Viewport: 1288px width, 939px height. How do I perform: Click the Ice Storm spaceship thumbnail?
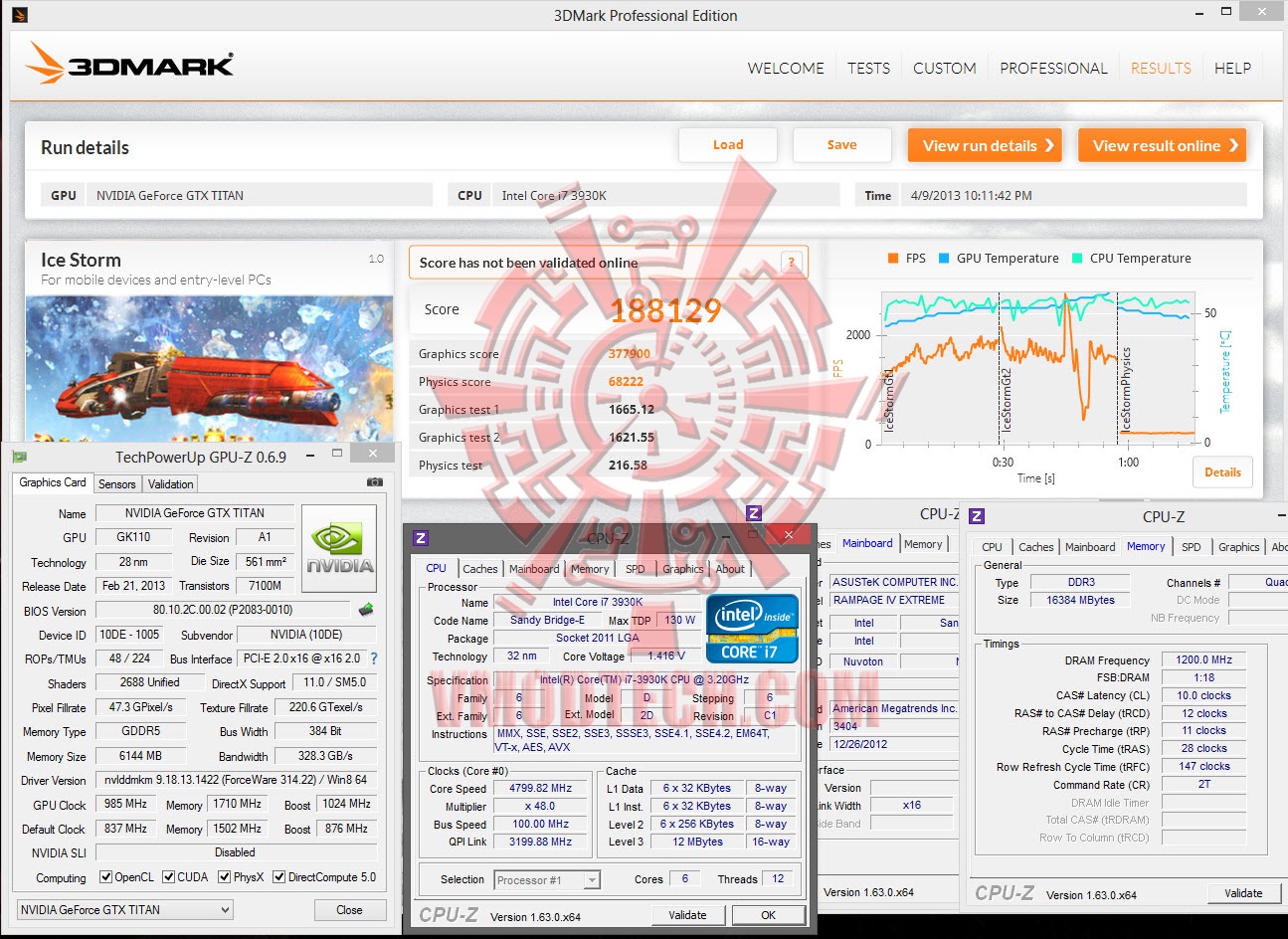pyautogui.click(x=210, y=368)
